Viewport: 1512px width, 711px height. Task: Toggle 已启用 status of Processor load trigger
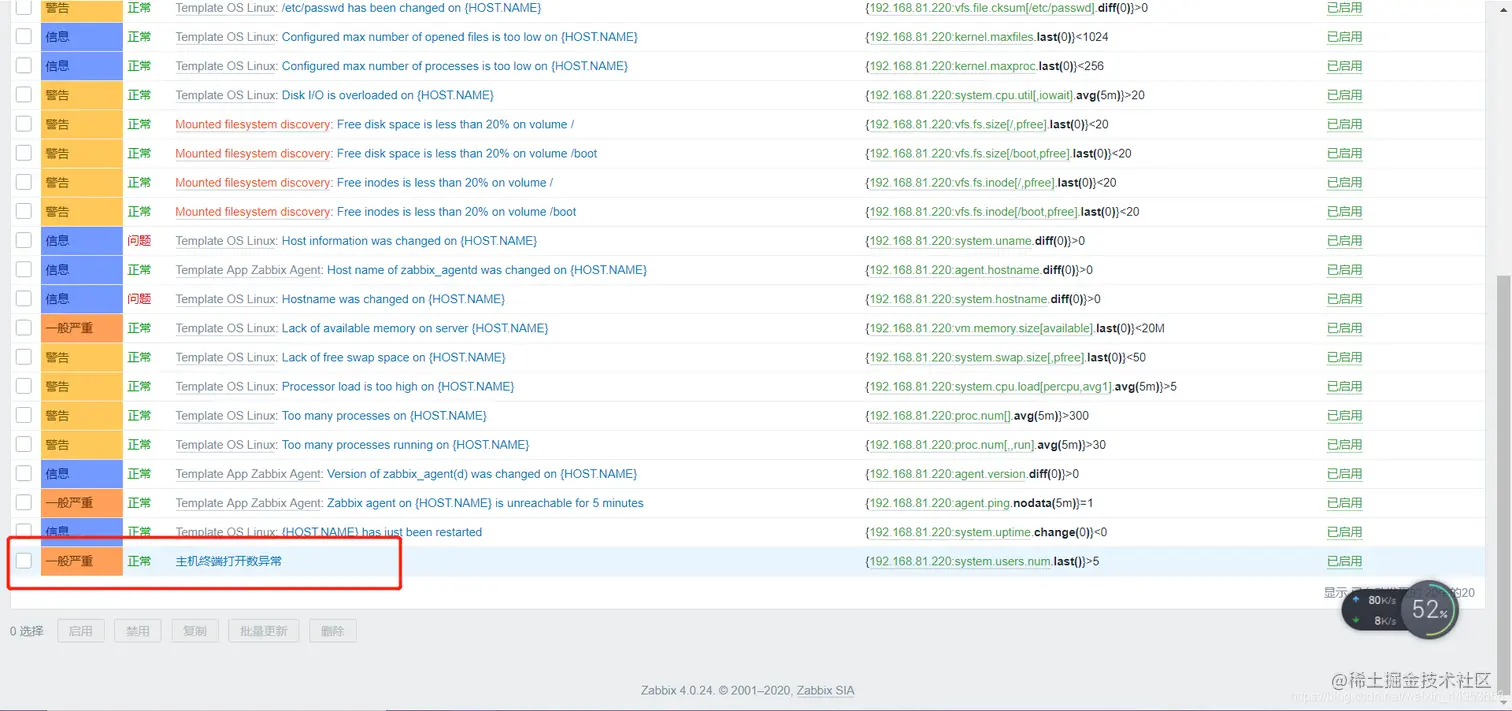coord(1344,386)
